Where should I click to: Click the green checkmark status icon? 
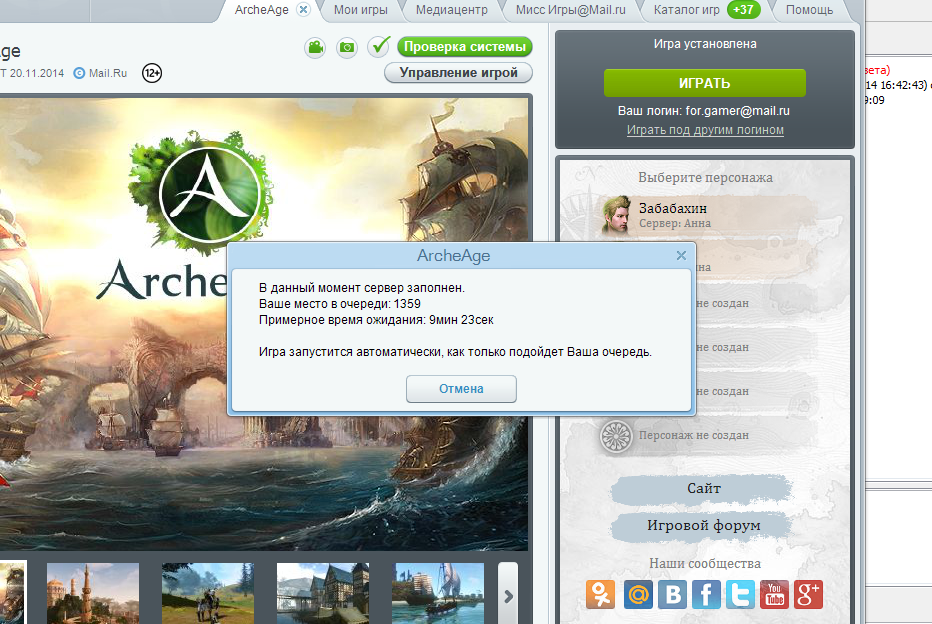(379, 46)
